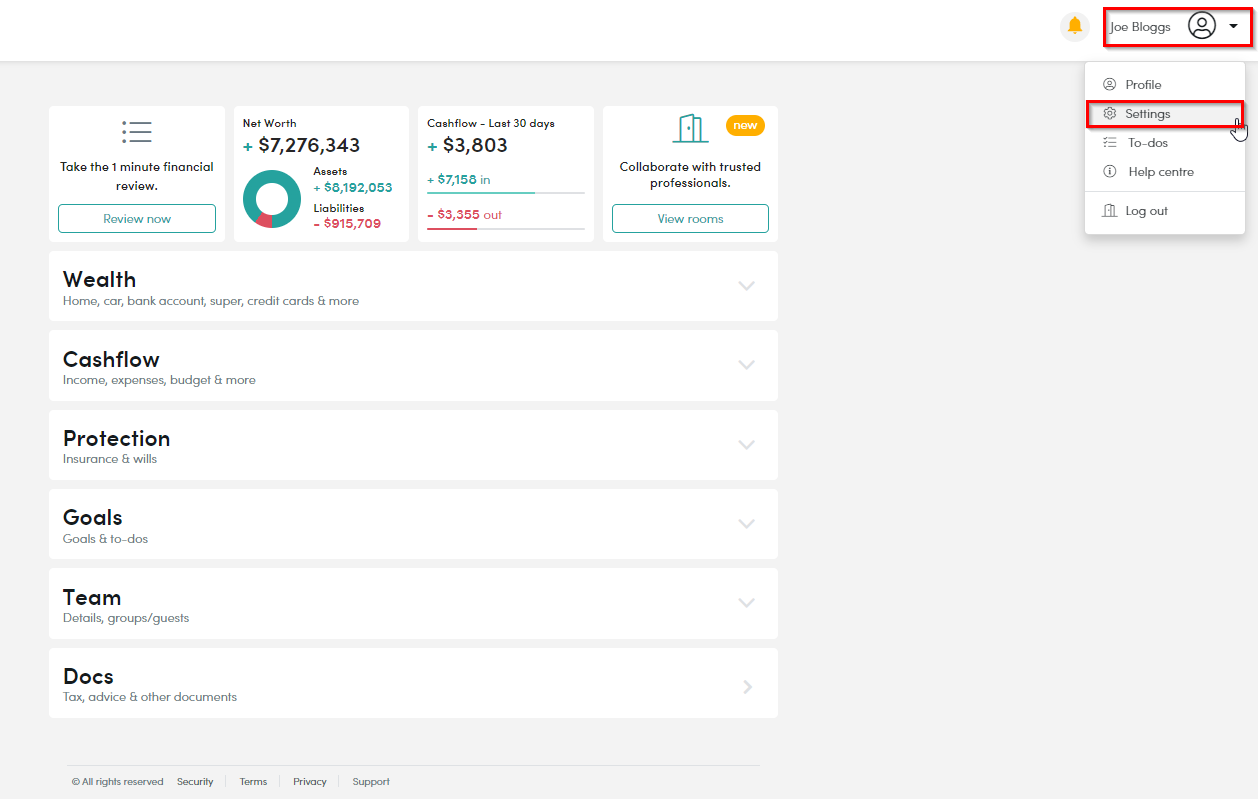This screenshot has width=1258, height=799.
Task: Open the Terms footer link
Action: (x=253, y=782)
